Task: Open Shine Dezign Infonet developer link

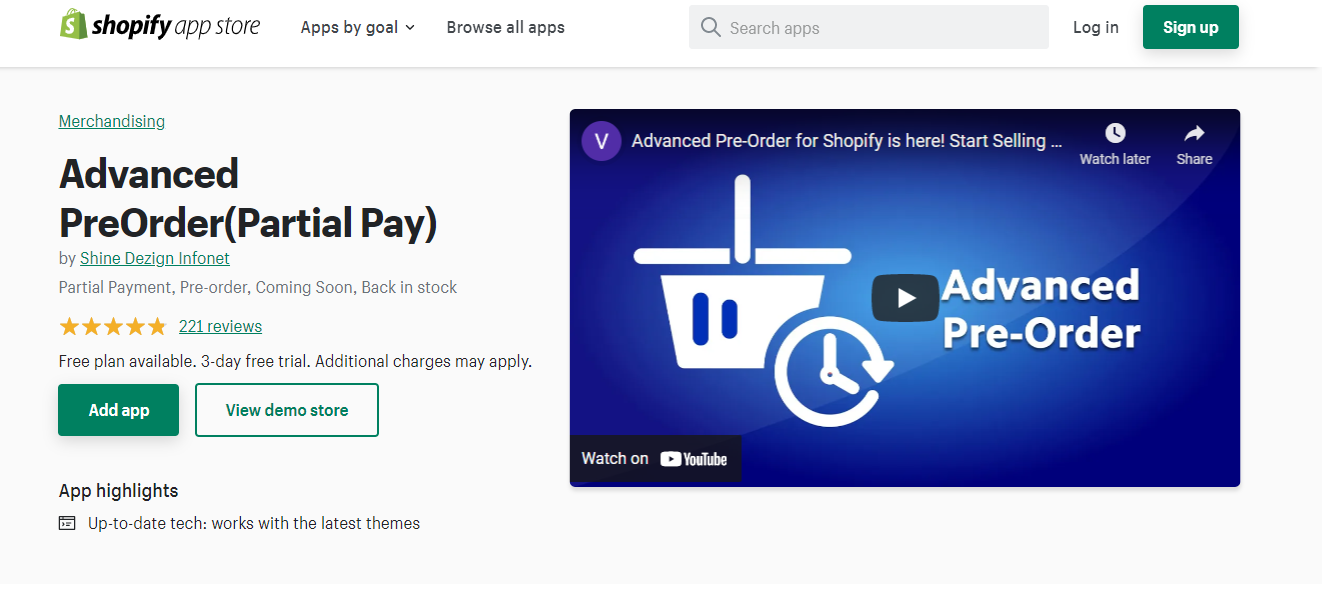Action: 155,258
